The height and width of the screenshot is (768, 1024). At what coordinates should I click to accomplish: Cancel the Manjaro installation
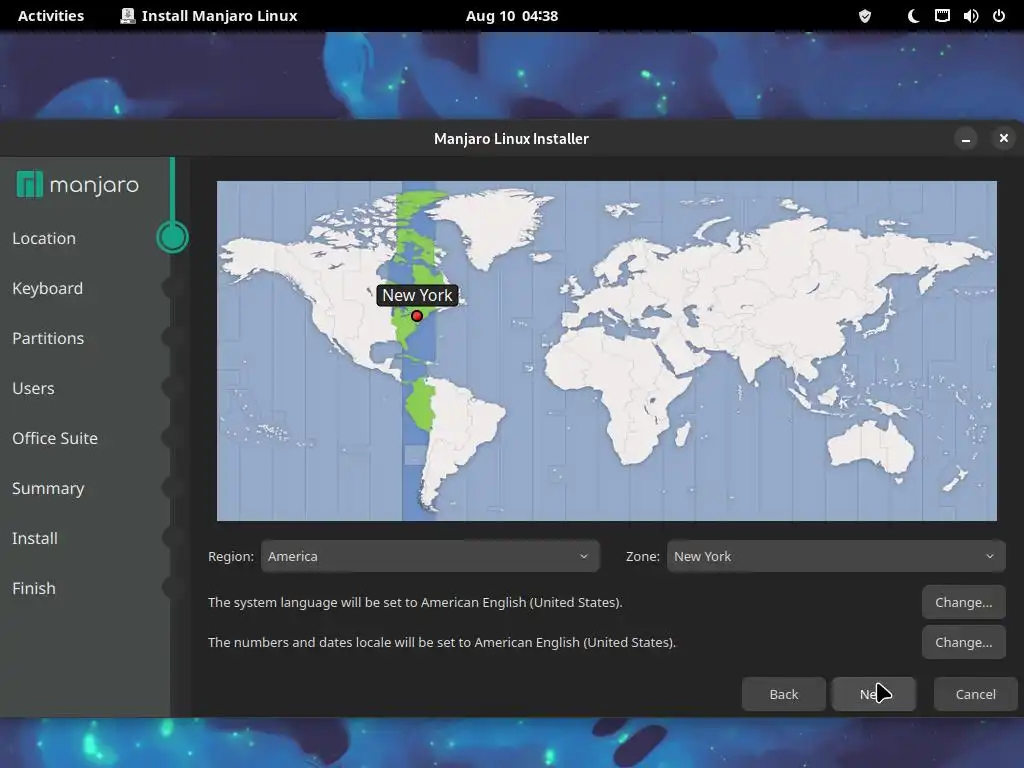click(976, 694)
